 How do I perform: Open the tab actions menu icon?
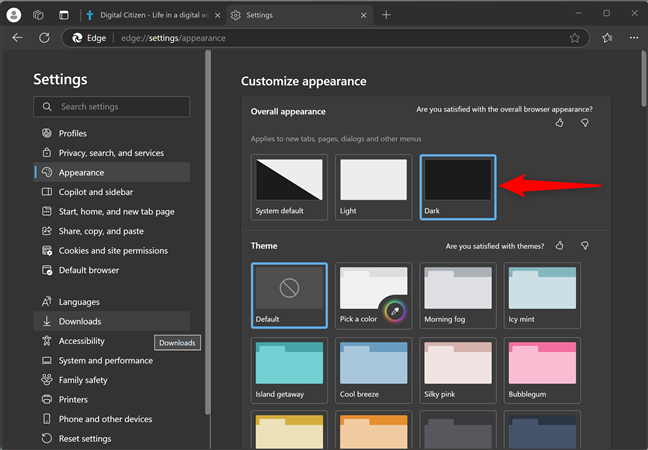click(64, 15)
